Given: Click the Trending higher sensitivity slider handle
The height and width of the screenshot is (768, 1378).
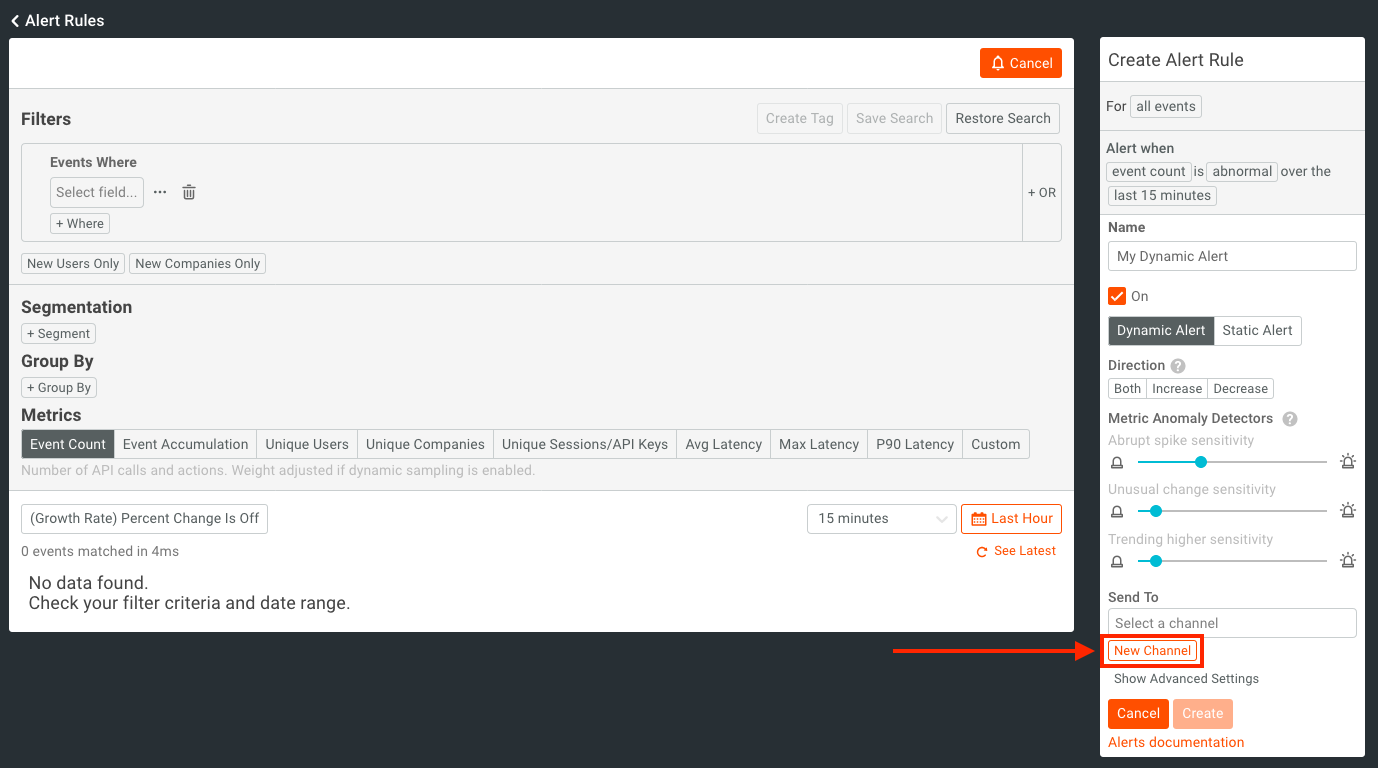Looking at the screenshot, I should pyautogui.click(x=1156, y=561).
